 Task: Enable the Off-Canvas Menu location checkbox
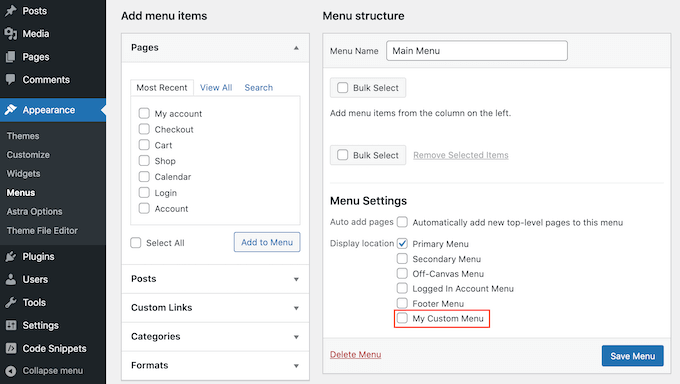[x=402, y=273]
